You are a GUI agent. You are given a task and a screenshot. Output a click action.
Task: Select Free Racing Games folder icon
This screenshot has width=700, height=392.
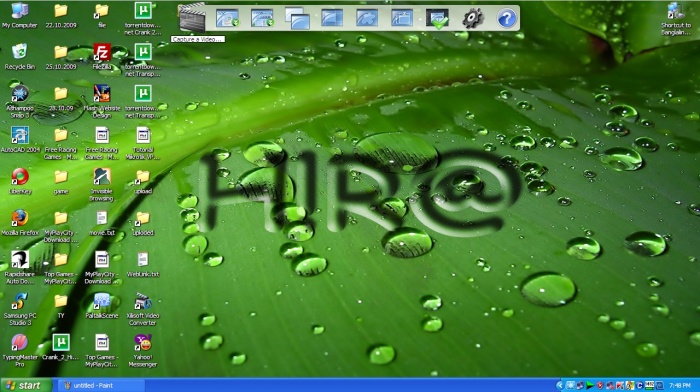click(x=61, y=143)
